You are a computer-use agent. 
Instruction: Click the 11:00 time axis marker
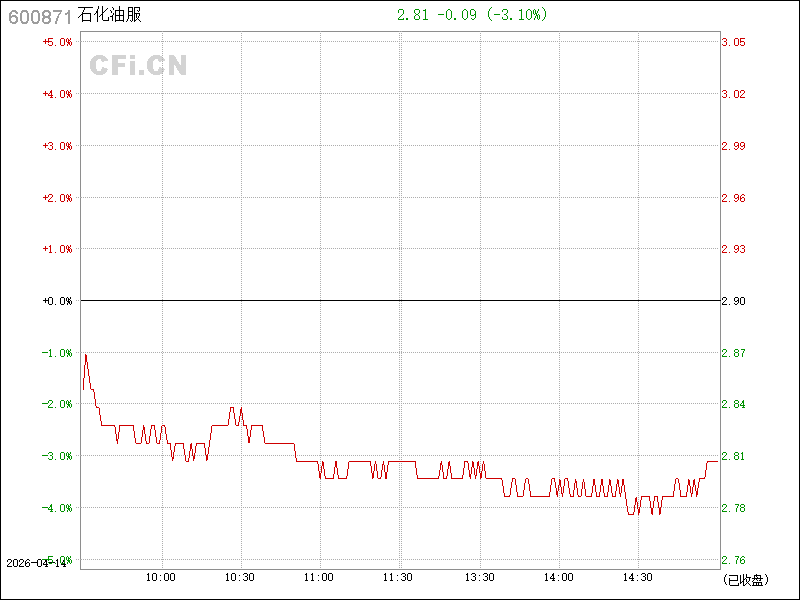(319, 577)
